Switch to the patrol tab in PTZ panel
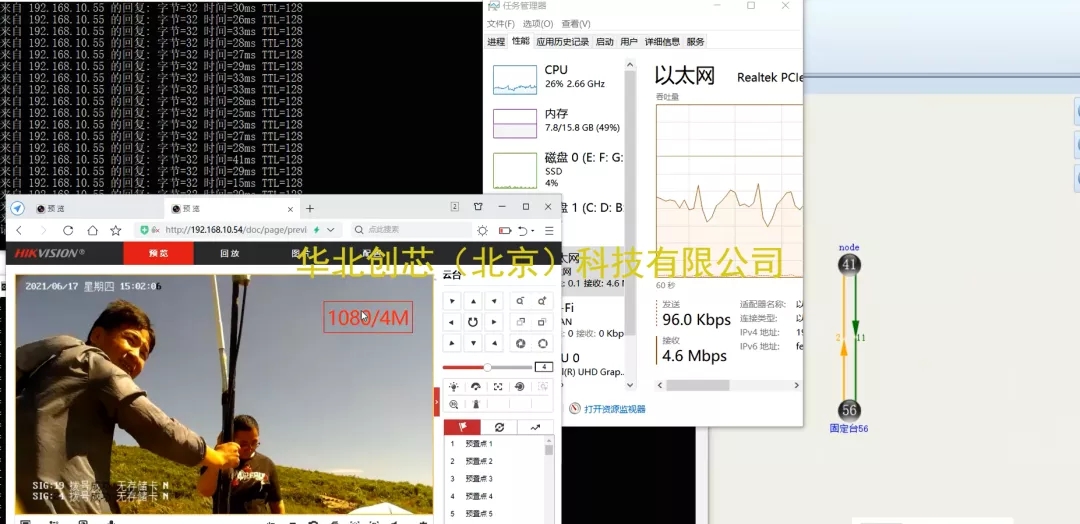The height and width of the screenshot is (524, 1080). tap(499, 427)
